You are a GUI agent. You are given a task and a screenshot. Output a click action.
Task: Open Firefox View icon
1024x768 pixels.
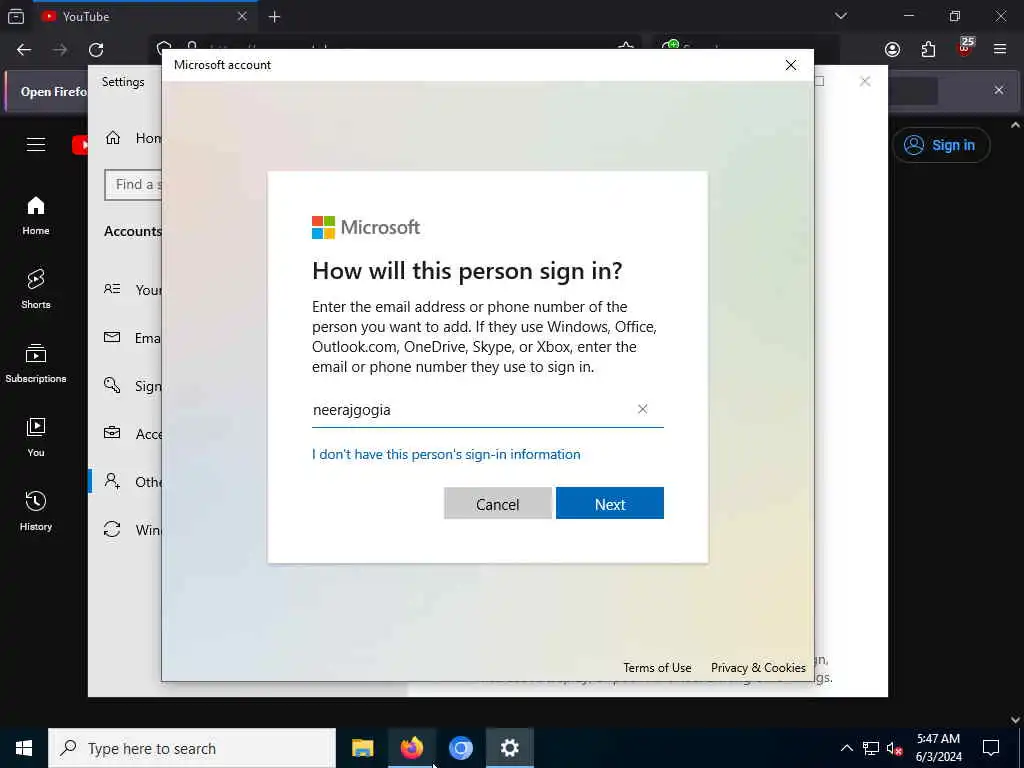(x=16, y=17)
